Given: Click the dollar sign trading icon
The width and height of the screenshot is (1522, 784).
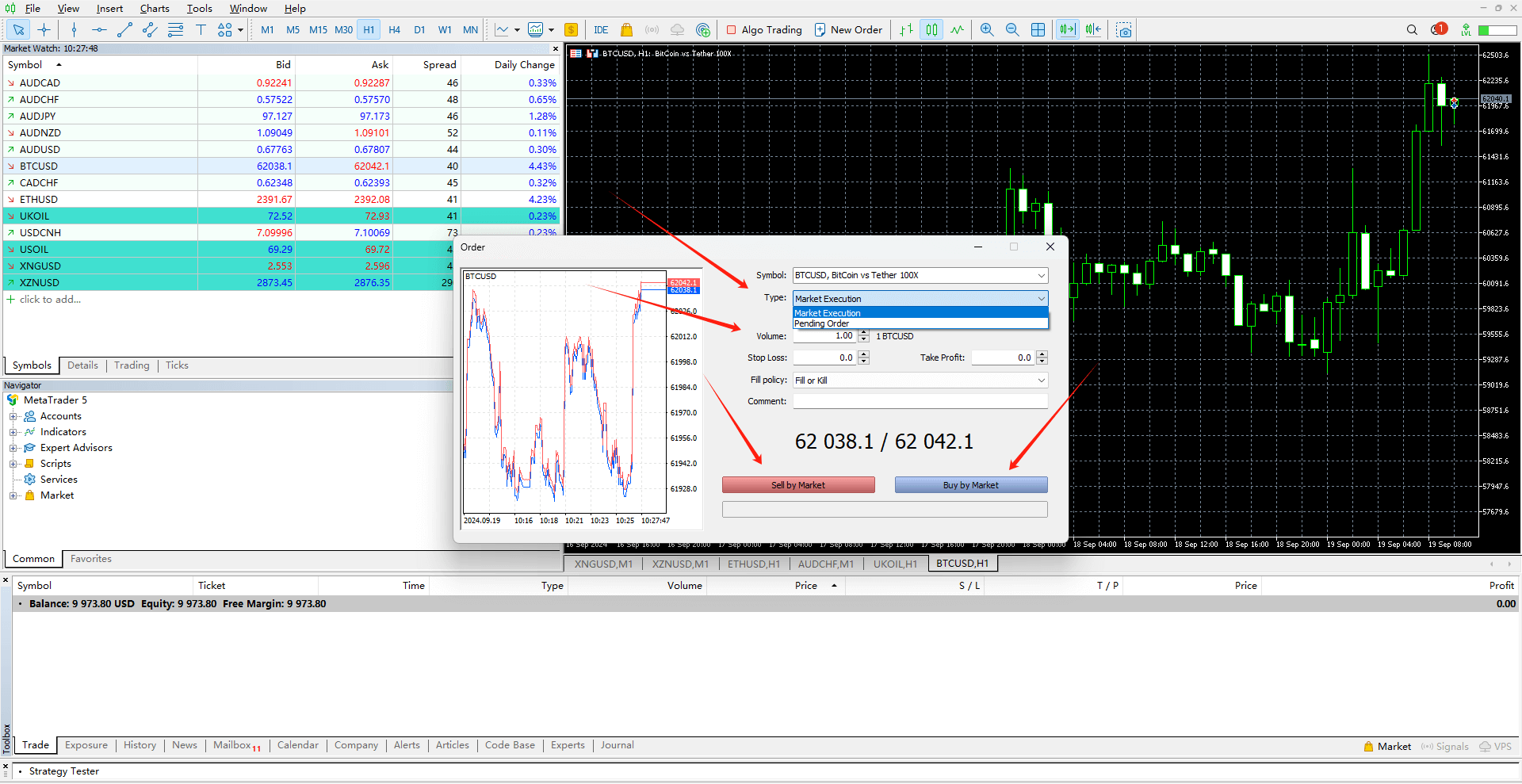Looking at the screenshot, I should (x=571, y=30).
